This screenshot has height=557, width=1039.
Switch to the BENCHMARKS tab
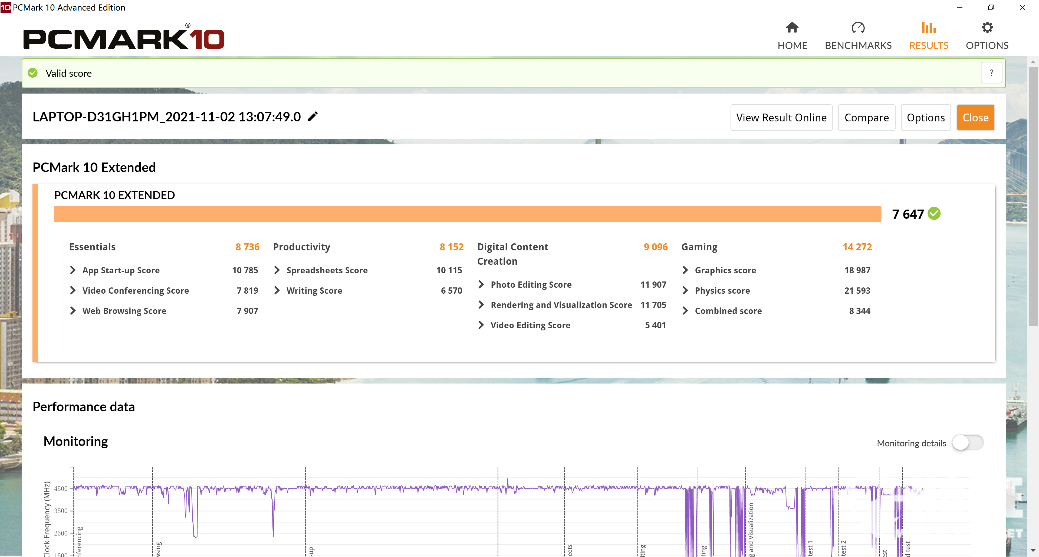[x=858, y=36]
